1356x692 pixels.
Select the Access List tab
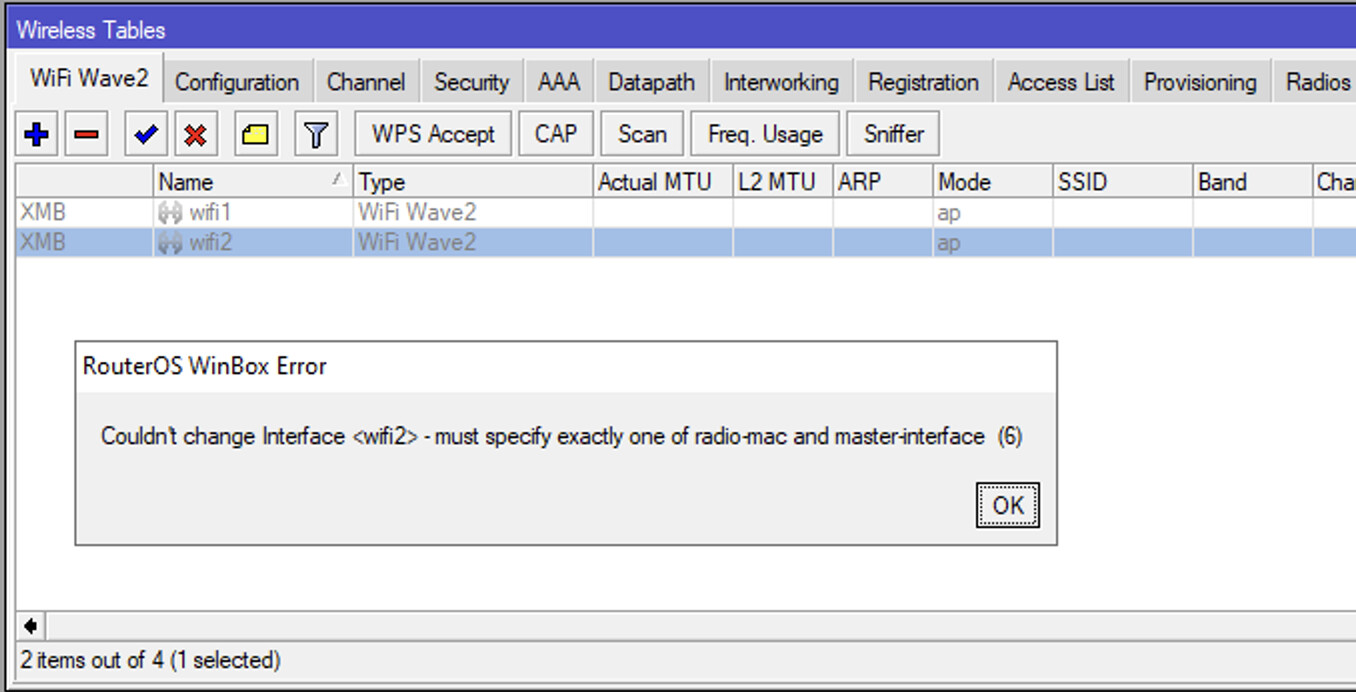[1061, 82]
